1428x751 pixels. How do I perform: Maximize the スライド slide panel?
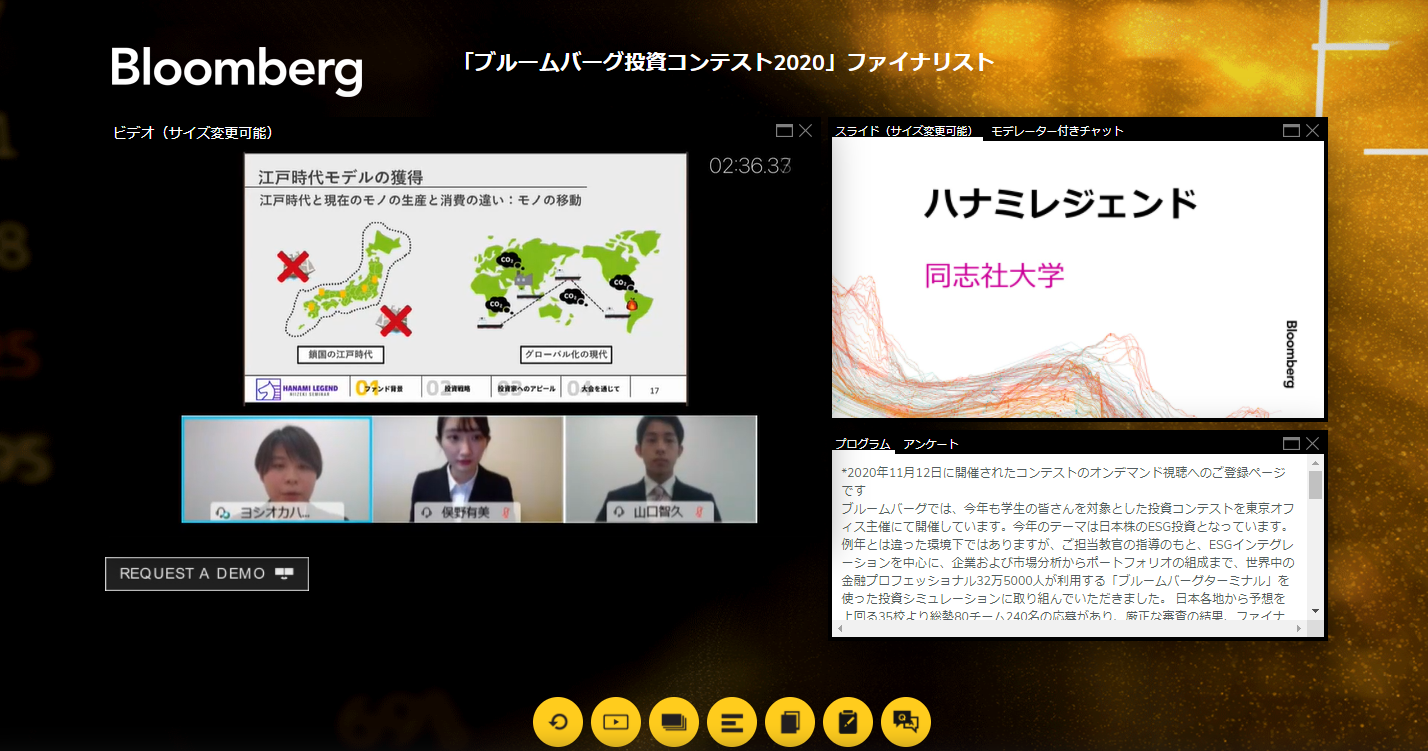point(1292,130)
